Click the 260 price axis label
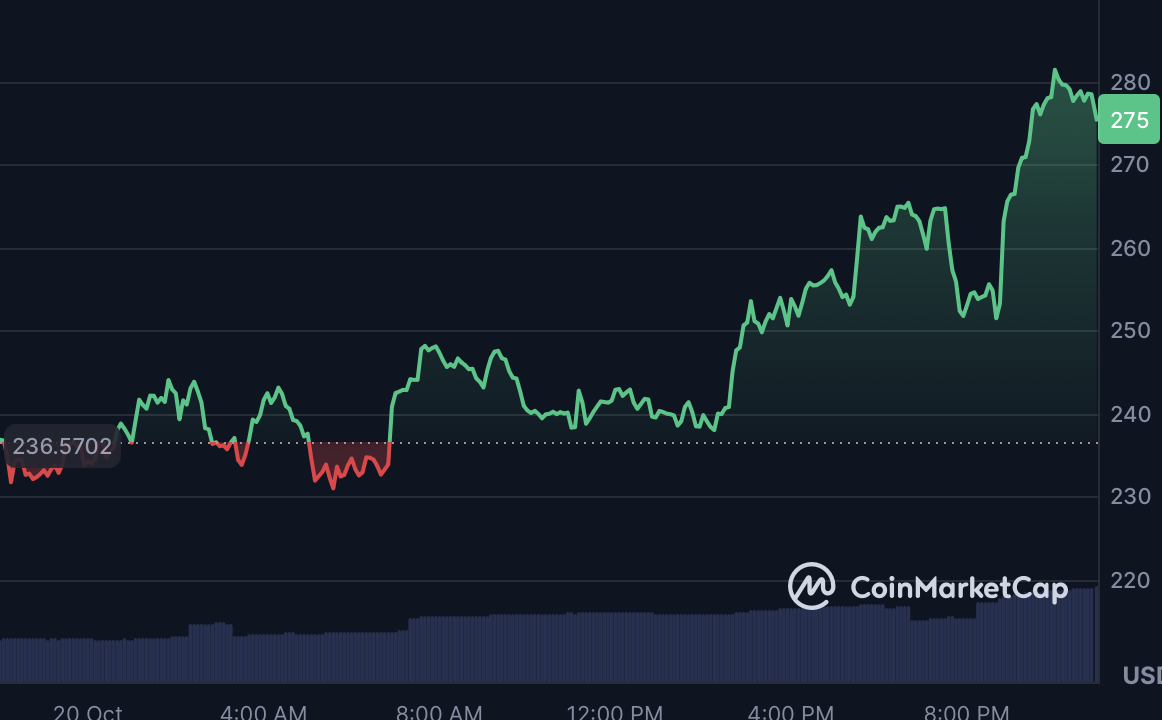1162x720 pixels. click(1129, 248)
